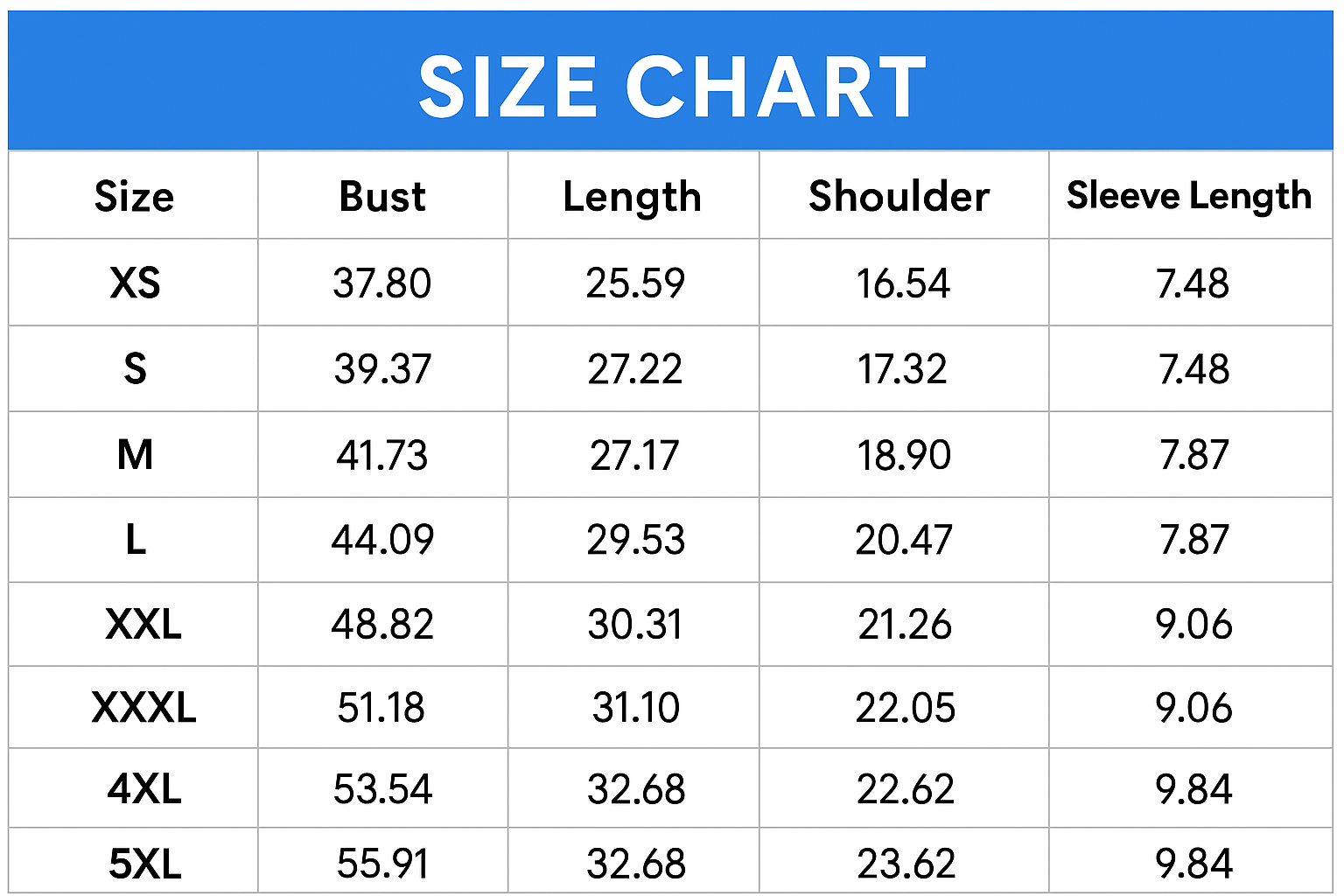Click the SIZE CHART title banner

671,80
